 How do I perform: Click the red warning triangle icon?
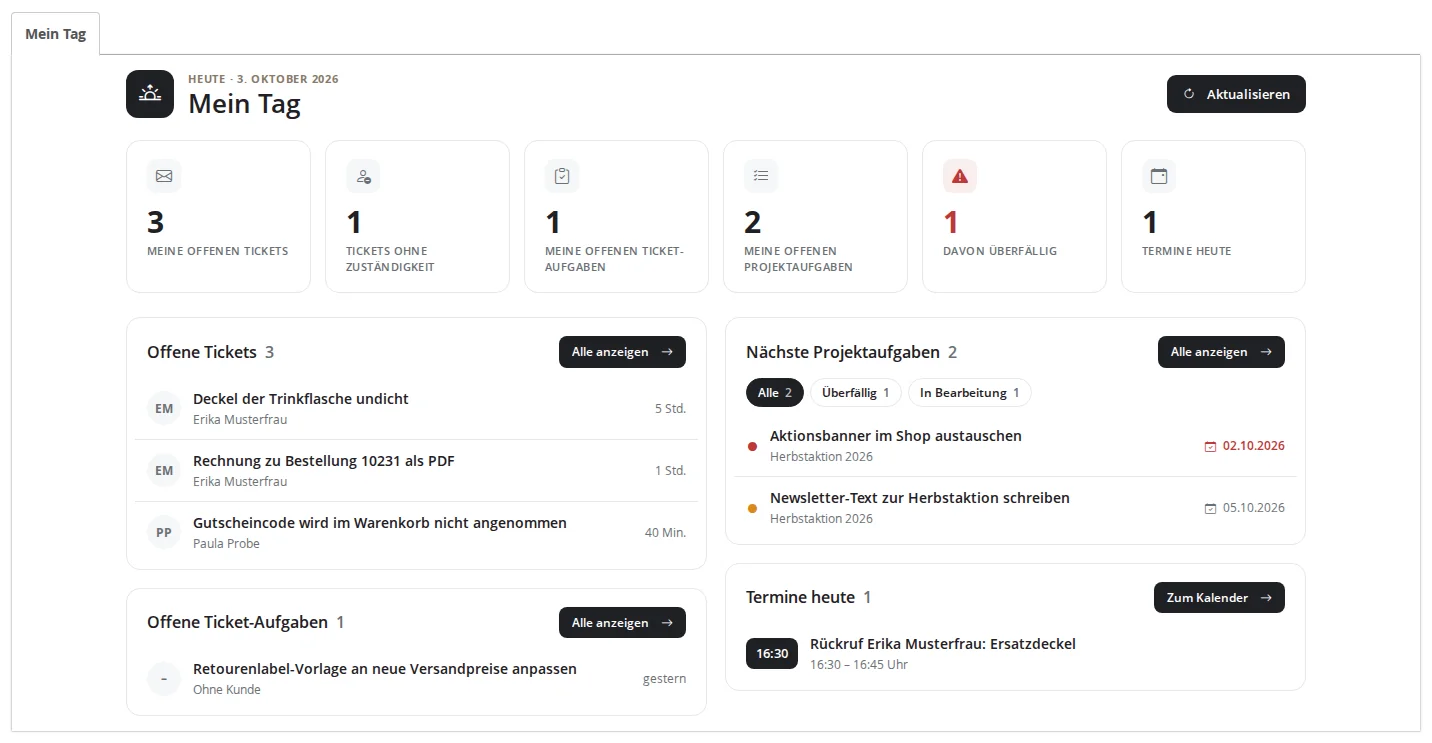click(x=960, y=176)
